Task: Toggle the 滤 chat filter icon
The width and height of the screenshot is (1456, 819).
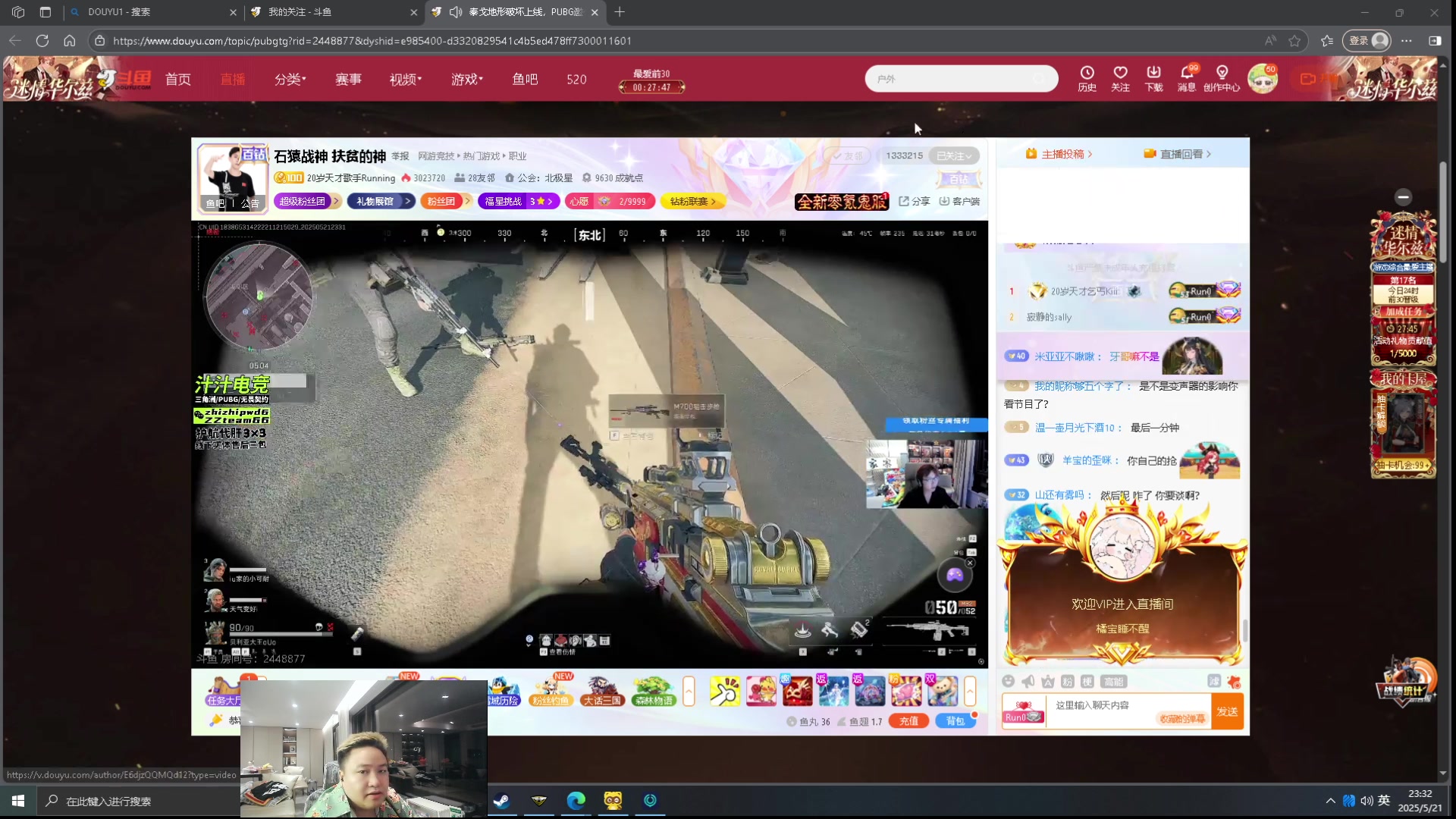Action: [x=1214, y=681]
